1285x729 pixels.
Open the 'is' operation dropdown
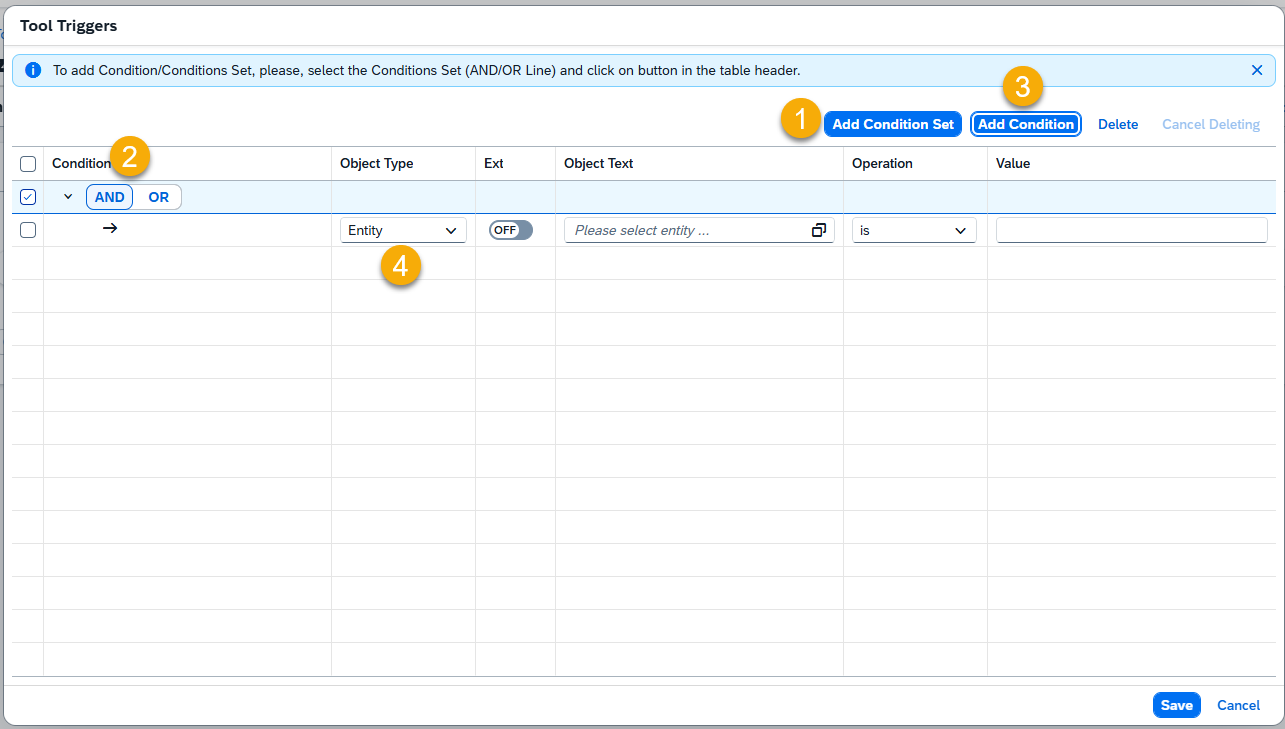914,230
